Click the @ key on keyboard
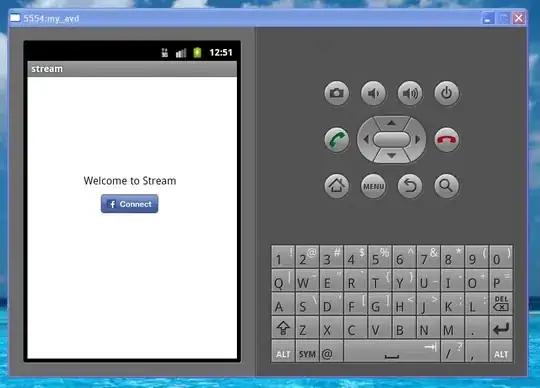This screenshot has width=540, height=388. click(x=331, y=351)
